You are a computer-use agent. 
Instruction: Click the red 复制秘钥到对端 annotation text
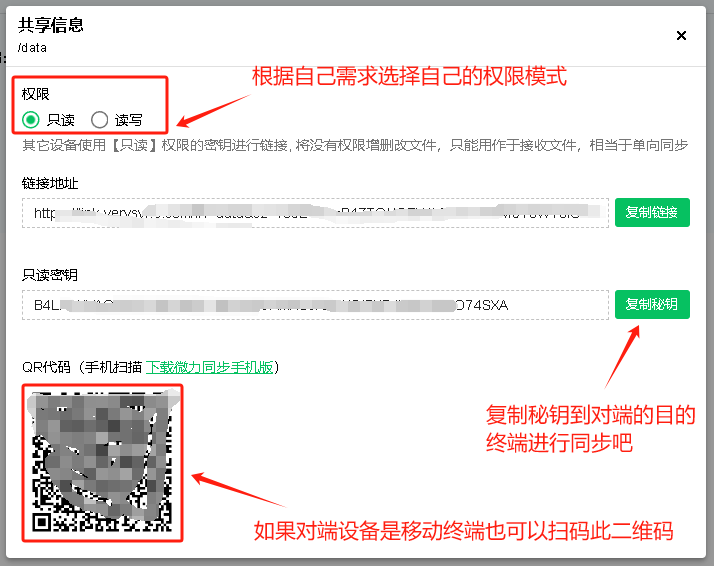click(x=590, y=428)
